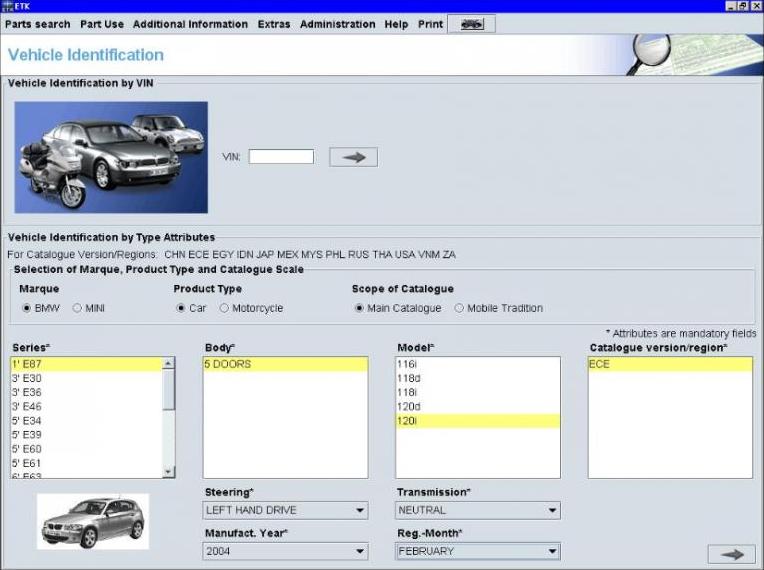This screenshot has height=570, width=764.
Task: Click the arrow button next to VIN field
Action: coord(353,157)
